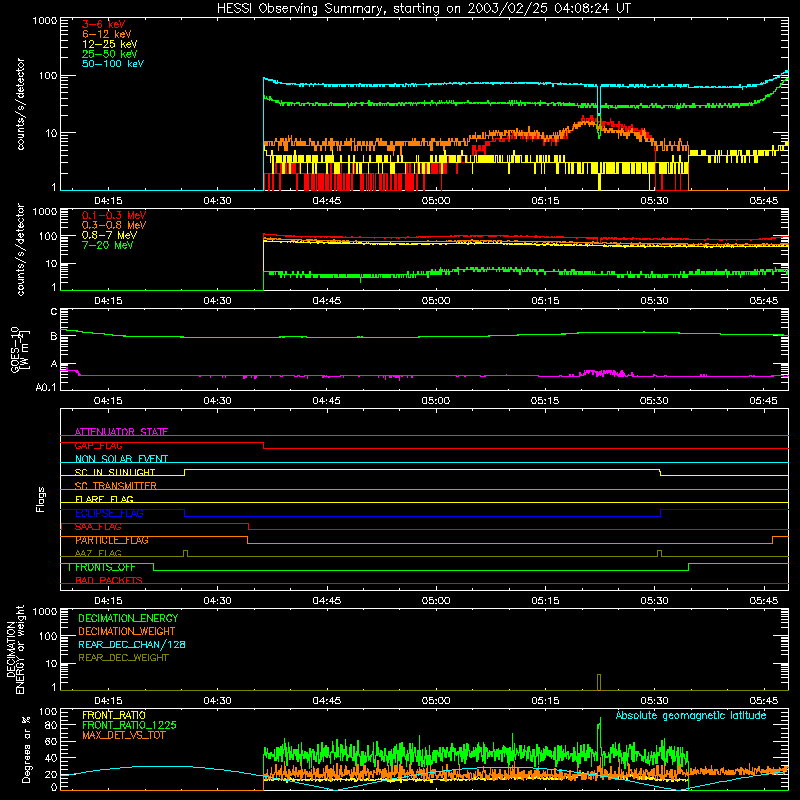This screenshot has width=800, height=800.
Task: Select the GAP_FLAG label
Action: click(98, 445)
